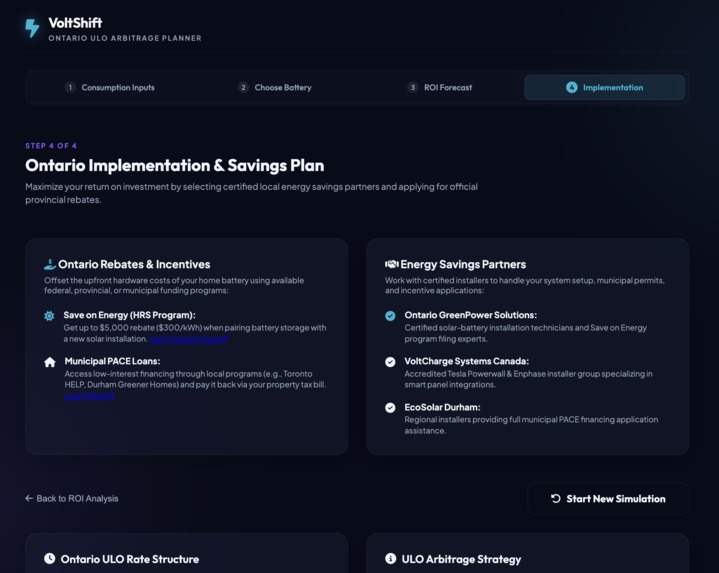
Task: Click the Ontario GreenPower Solutions check icon
Action: [x=390, y=315]
